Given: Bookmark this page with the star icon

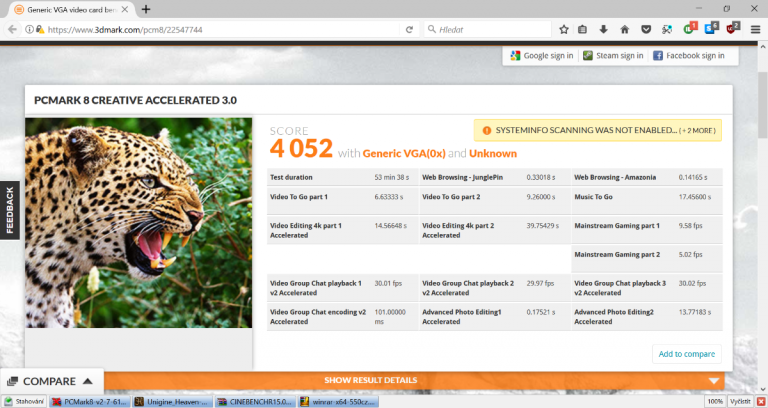Looking at the screenshot, I should click(564, 30).
